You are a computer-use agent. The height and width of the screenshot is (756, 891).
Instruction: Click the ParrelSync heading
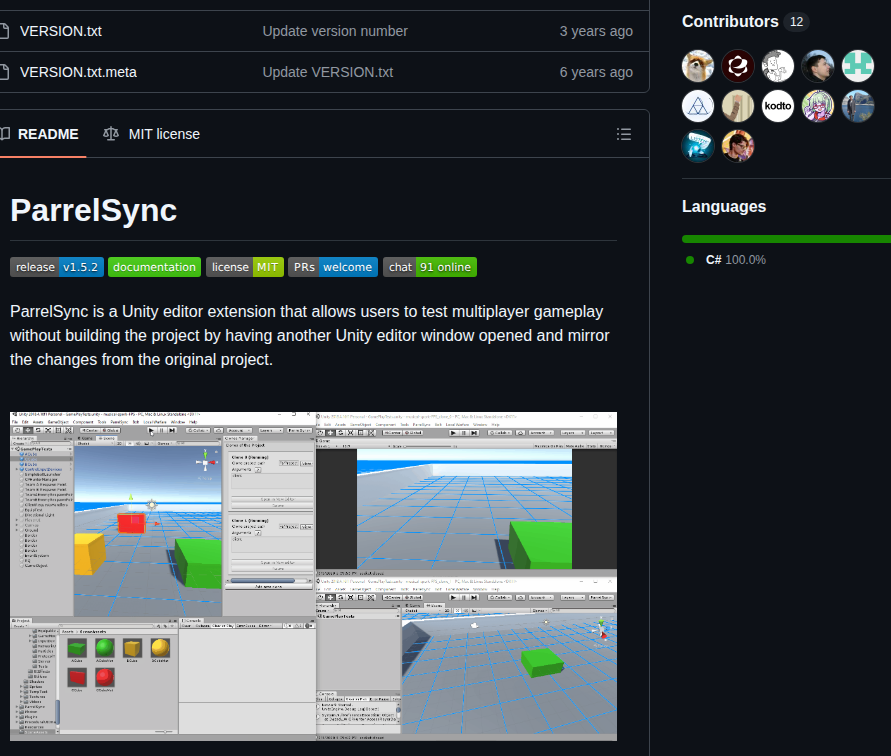tap(94, 210)
